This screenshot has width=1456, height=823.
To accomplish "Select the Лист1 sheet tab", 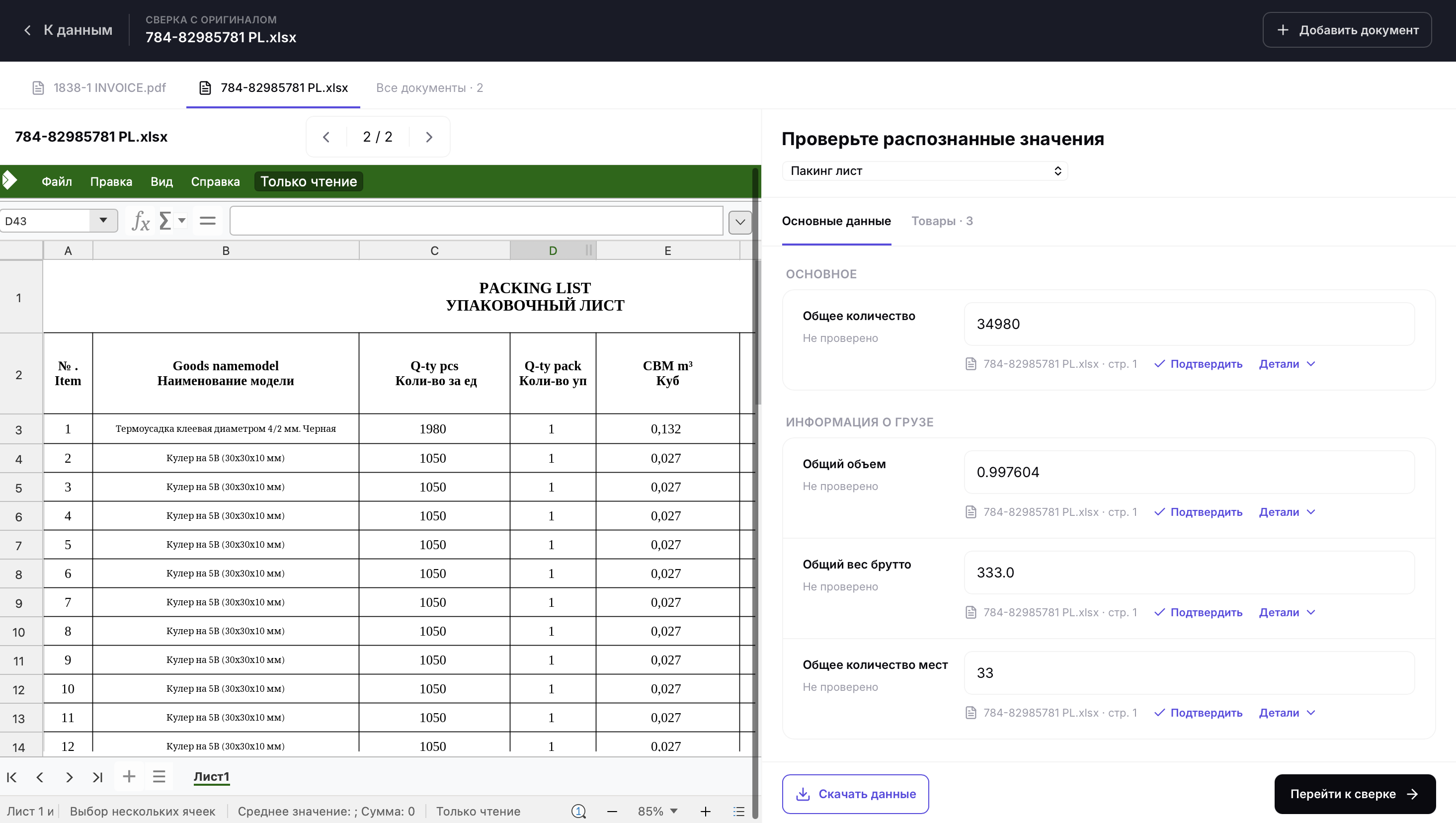I will 211,777.
